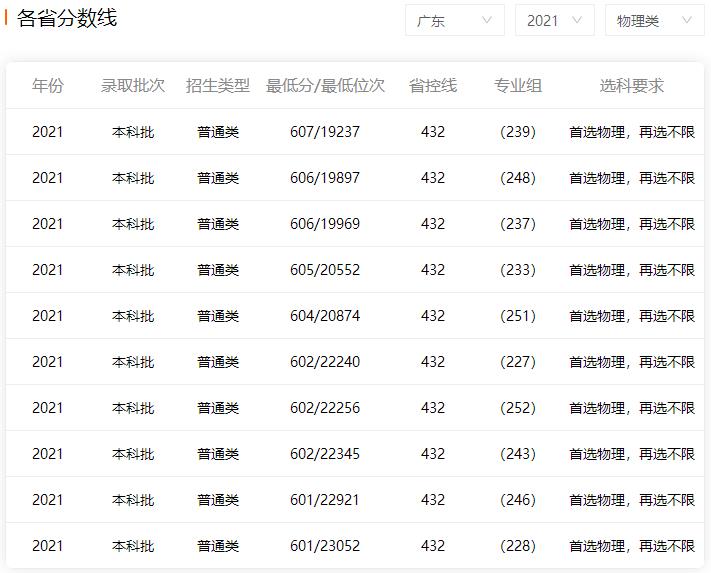Click the 选科要求 column header
711x573 pixels.
click(x=631, y=86)
